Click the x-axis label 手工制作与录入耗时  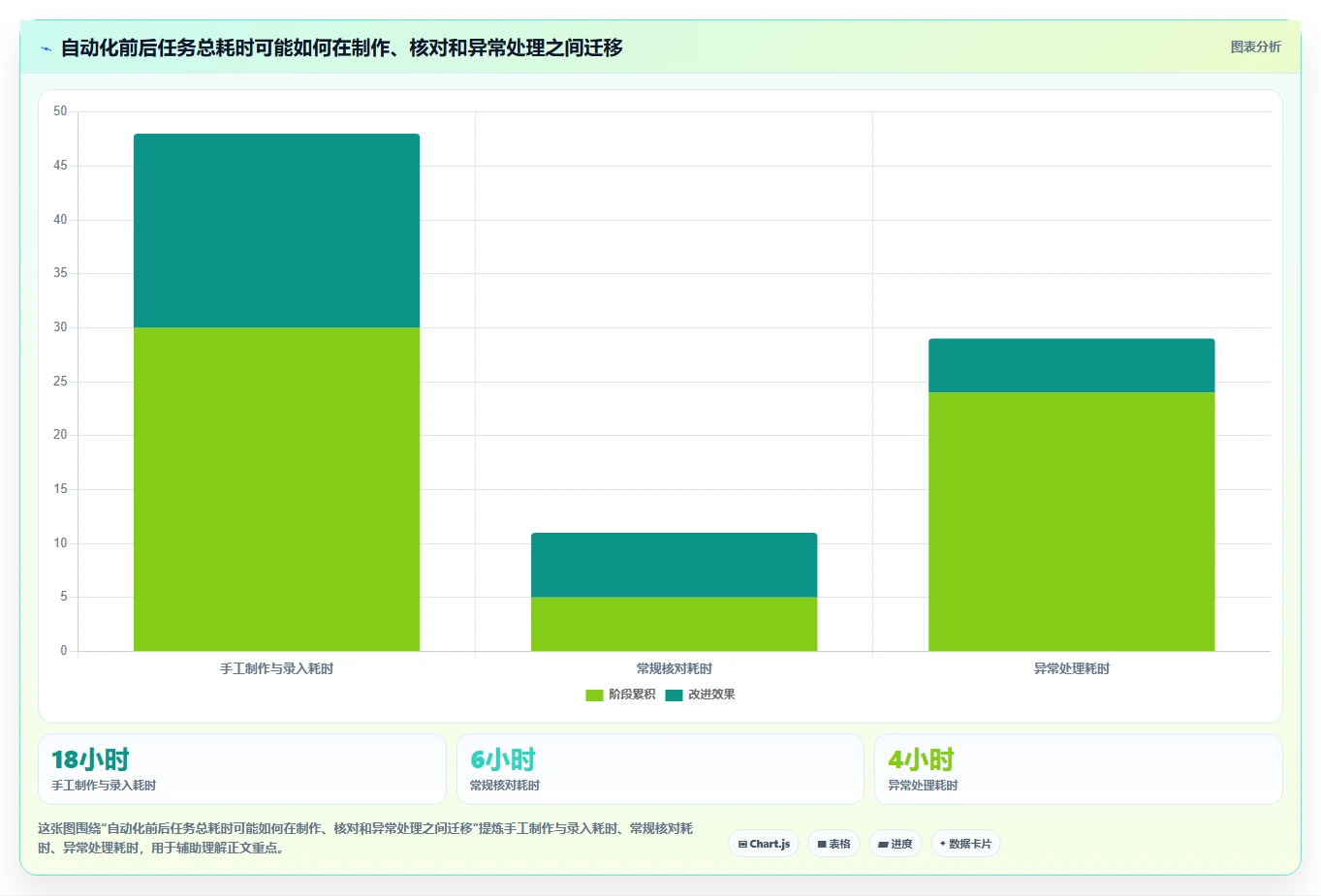(x=276, y=668)
